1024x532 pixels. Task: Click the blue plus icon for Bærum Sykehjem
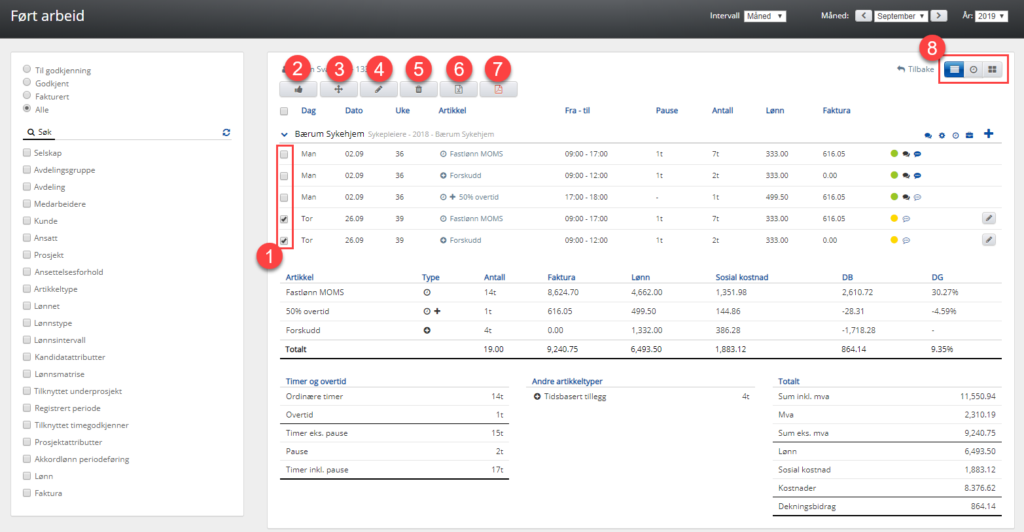pos(989,133)
